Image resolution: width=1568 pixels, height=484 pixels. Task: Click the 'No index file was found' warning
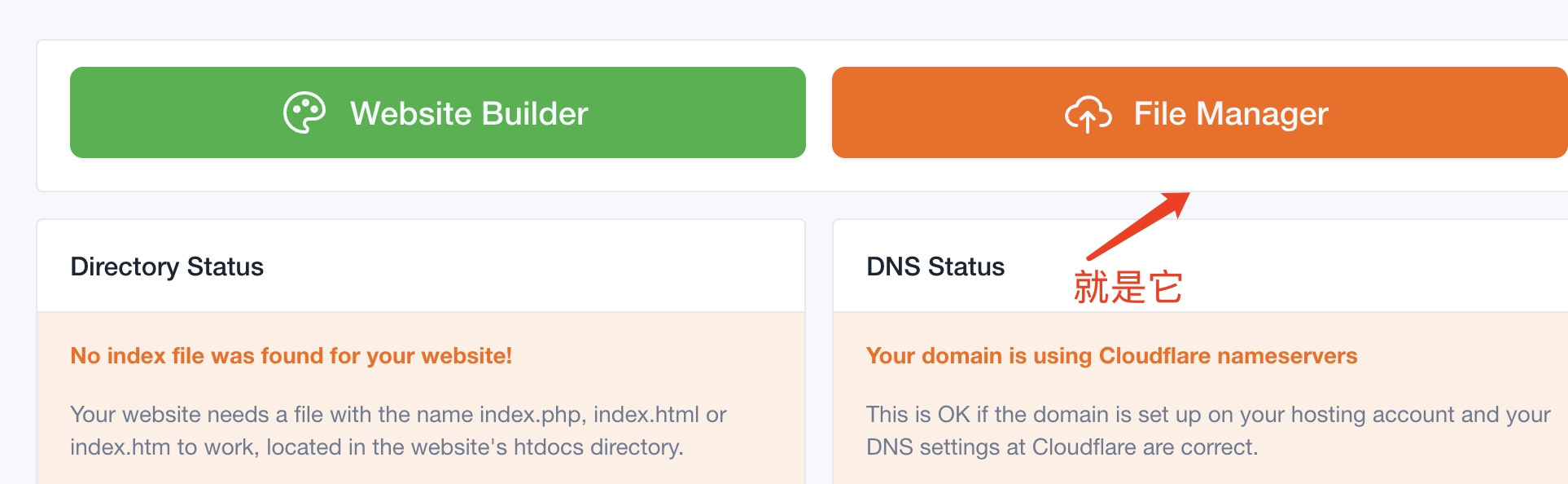click(291, 355)
